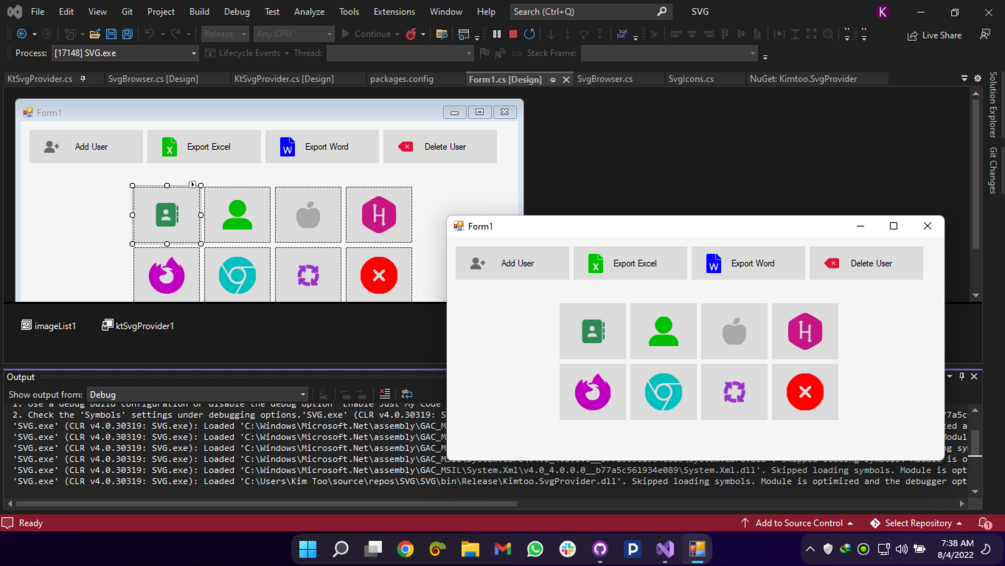
Task: Pause debugging with the Break All icon
Action: 497,34
